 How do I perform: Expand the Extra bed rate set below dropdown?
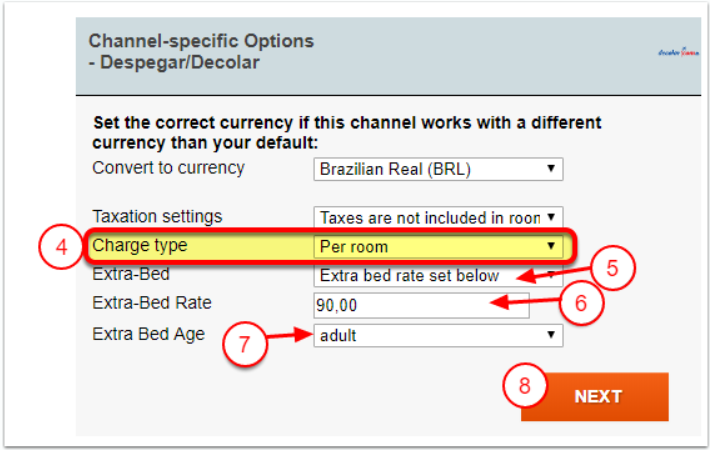438,275
